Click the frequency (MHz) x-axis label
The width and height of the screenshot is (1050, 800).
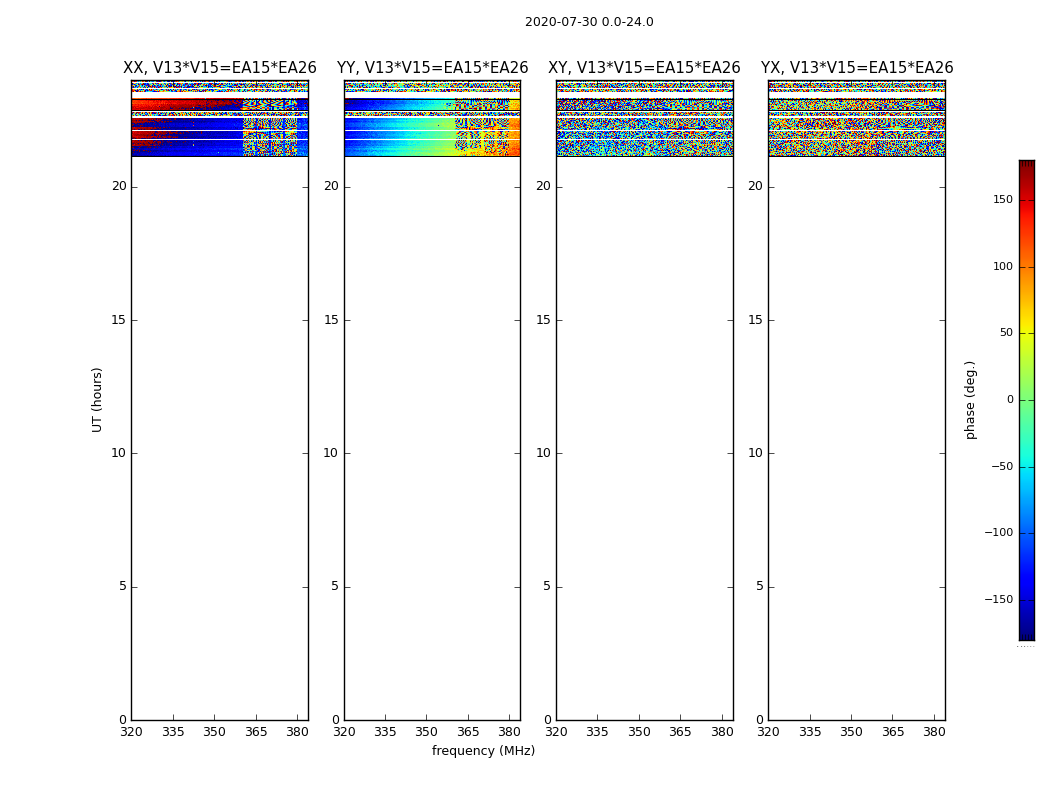pos(483,751)
